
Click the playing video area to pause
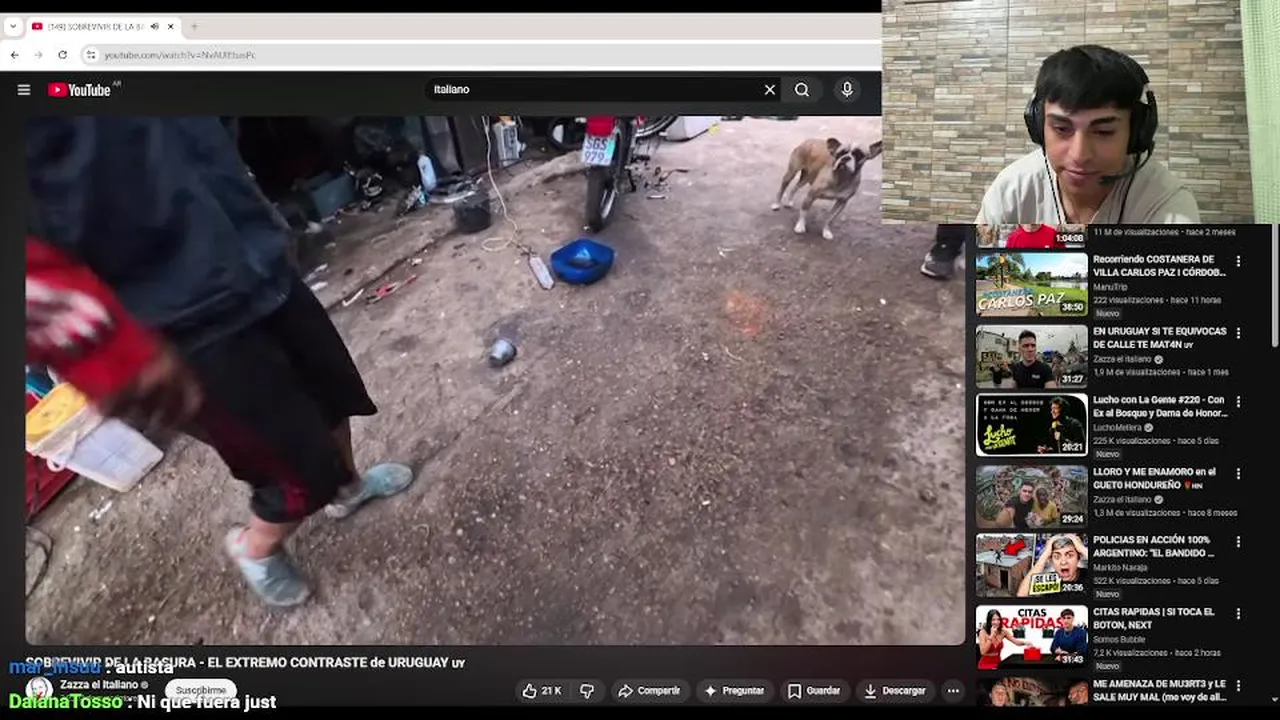[x=495, y=380]
